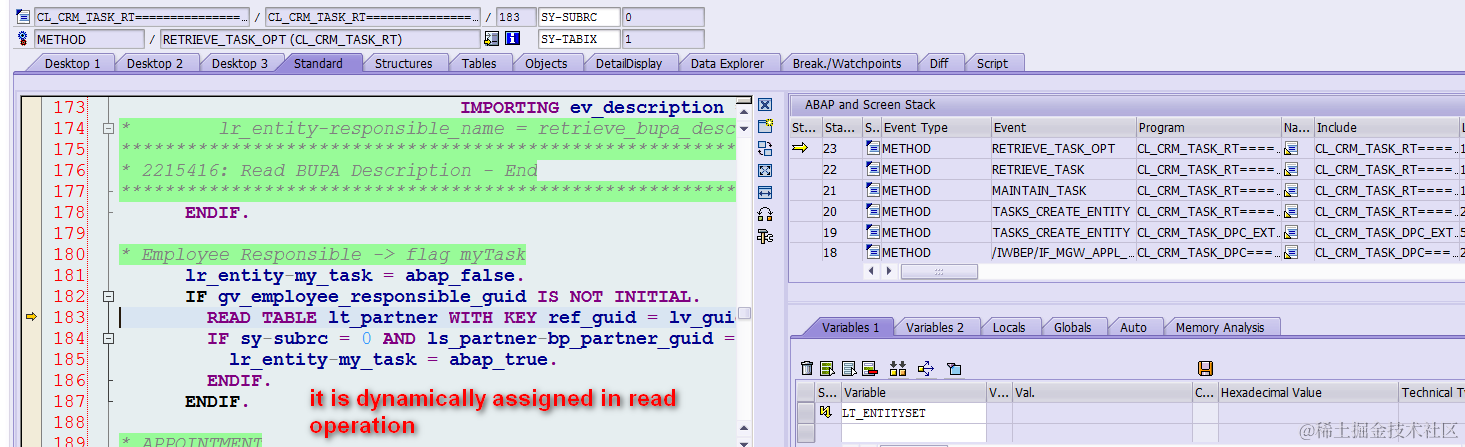Switch to Desktop 2 tab
The height and width of the screenshot is (447, 1465).
click(155, 63)
